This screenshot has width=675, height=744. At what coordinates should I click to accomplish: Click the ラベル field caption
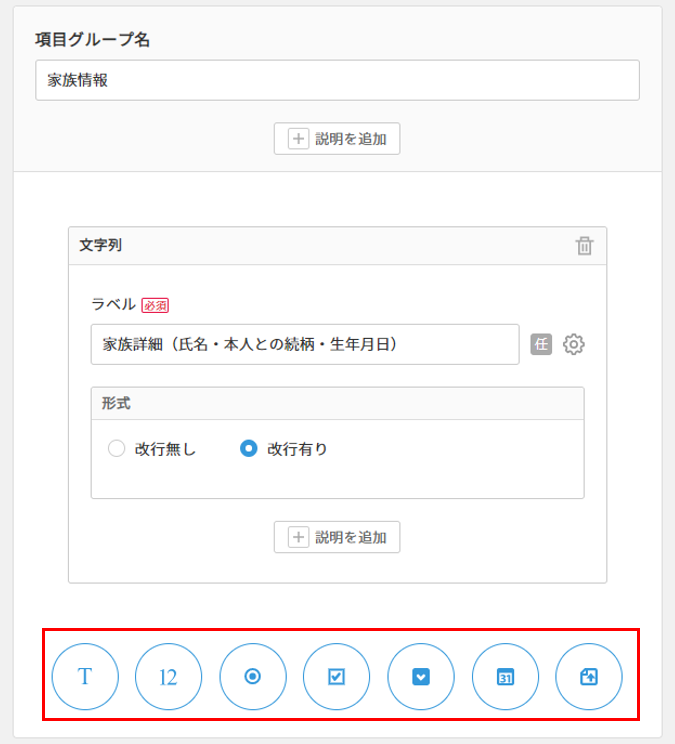click(x=113, y=304)
